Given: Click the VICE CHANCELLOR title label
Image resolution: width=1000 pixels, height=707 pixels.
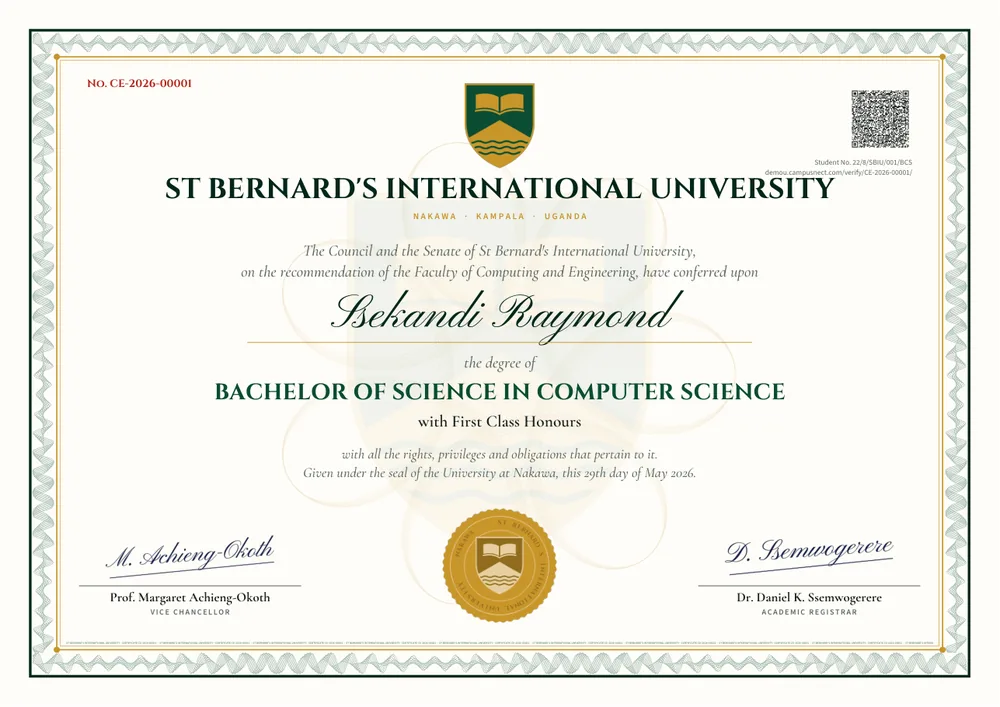Looking at the screenshot, I should pos(190,612).
